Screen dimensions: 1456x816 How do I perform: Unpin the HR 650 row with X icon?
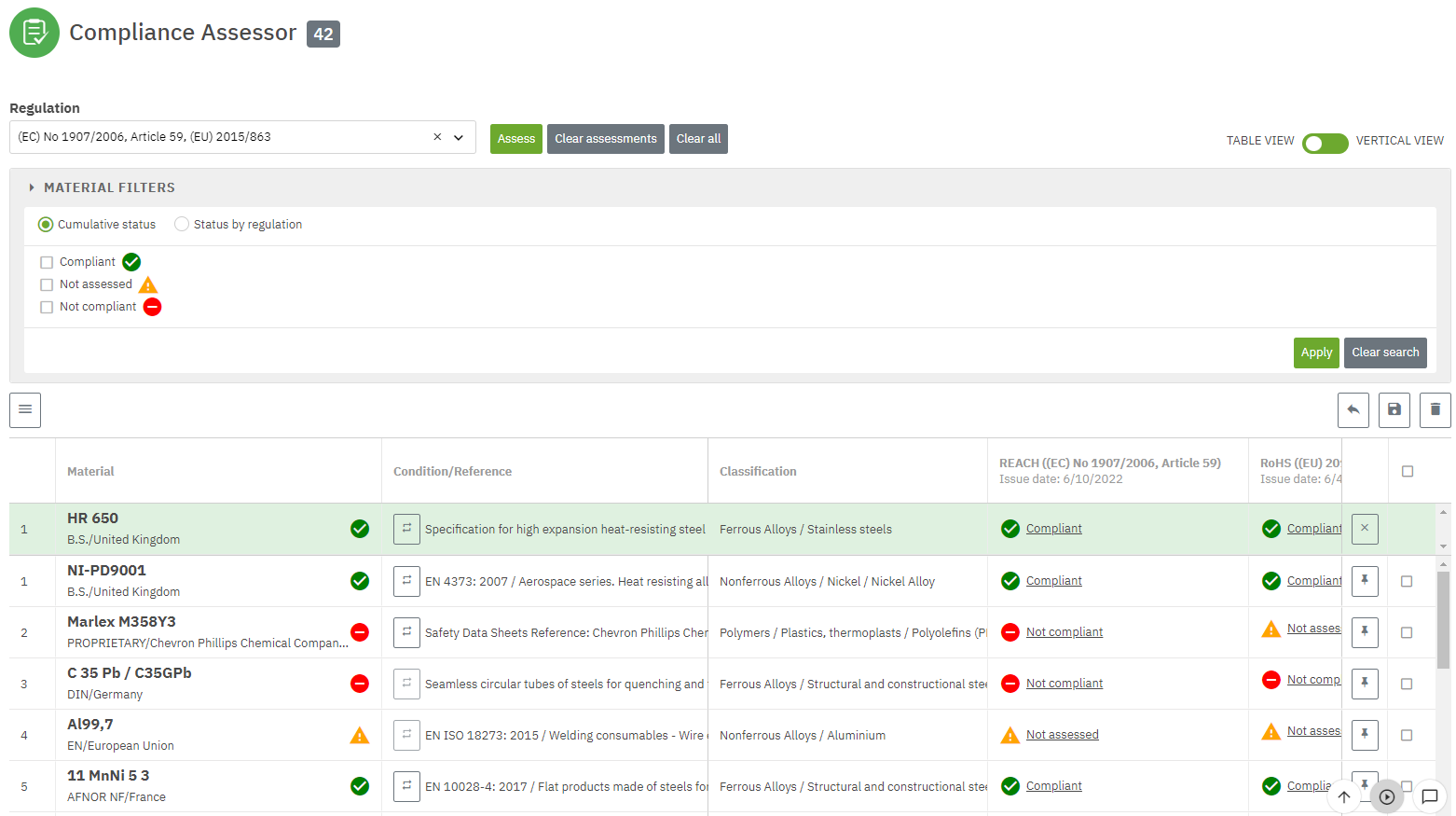(1364, 529)
